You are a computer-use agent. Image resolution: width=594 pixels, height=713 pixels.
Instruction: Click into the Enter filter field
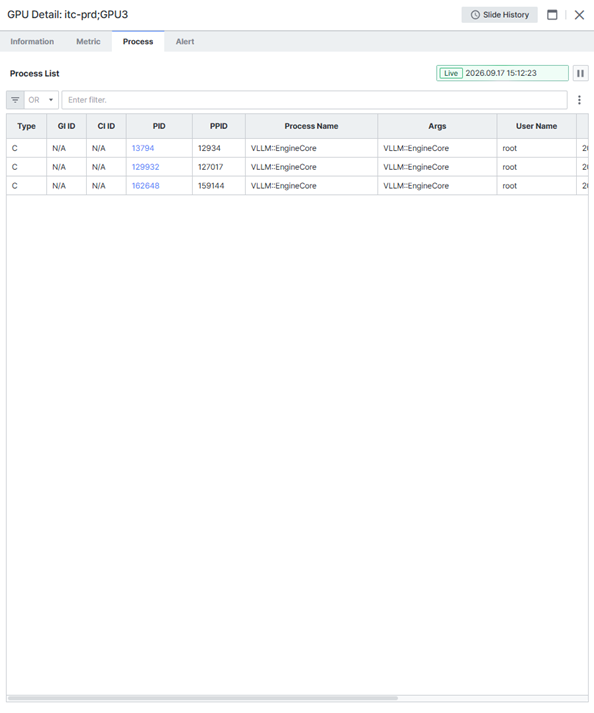pyautogui.click(x=314, y=100)
